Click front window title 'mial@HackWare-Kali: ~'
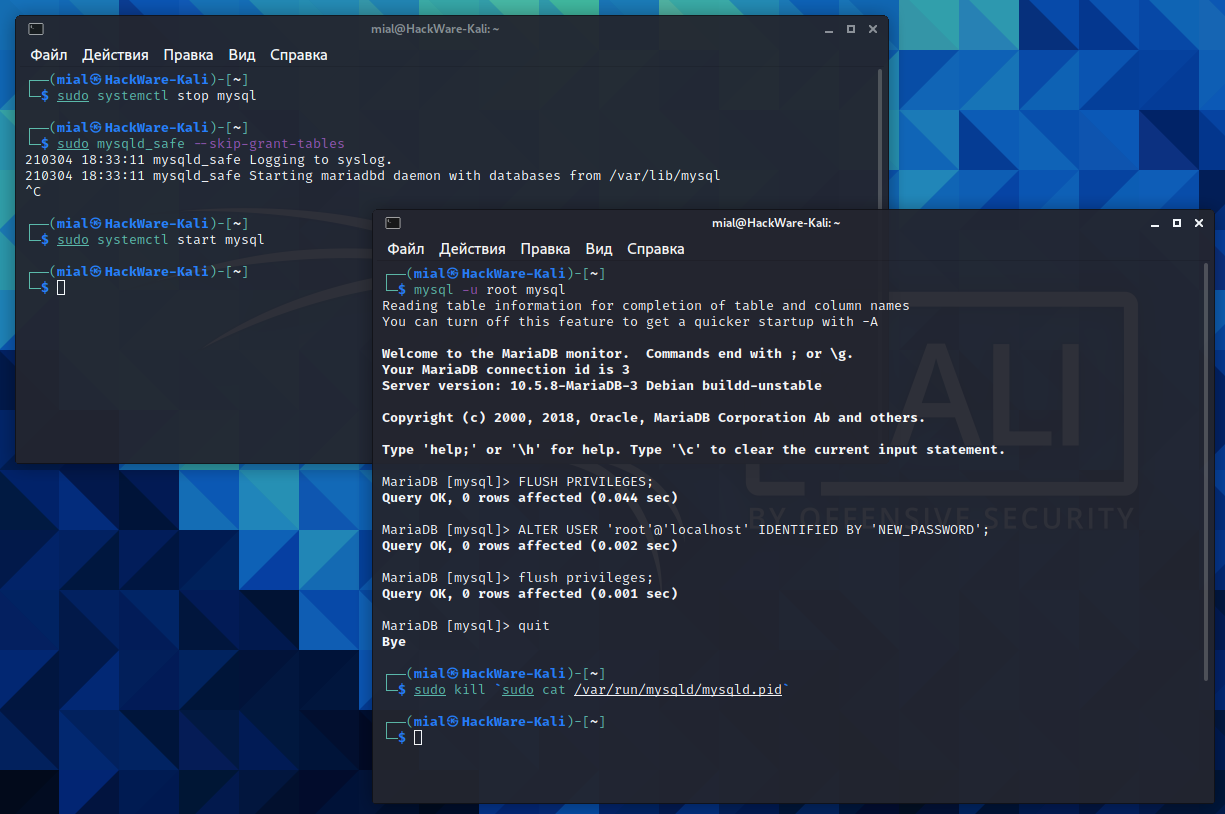Screen dimensions: 1225x814 pos(777,223)
